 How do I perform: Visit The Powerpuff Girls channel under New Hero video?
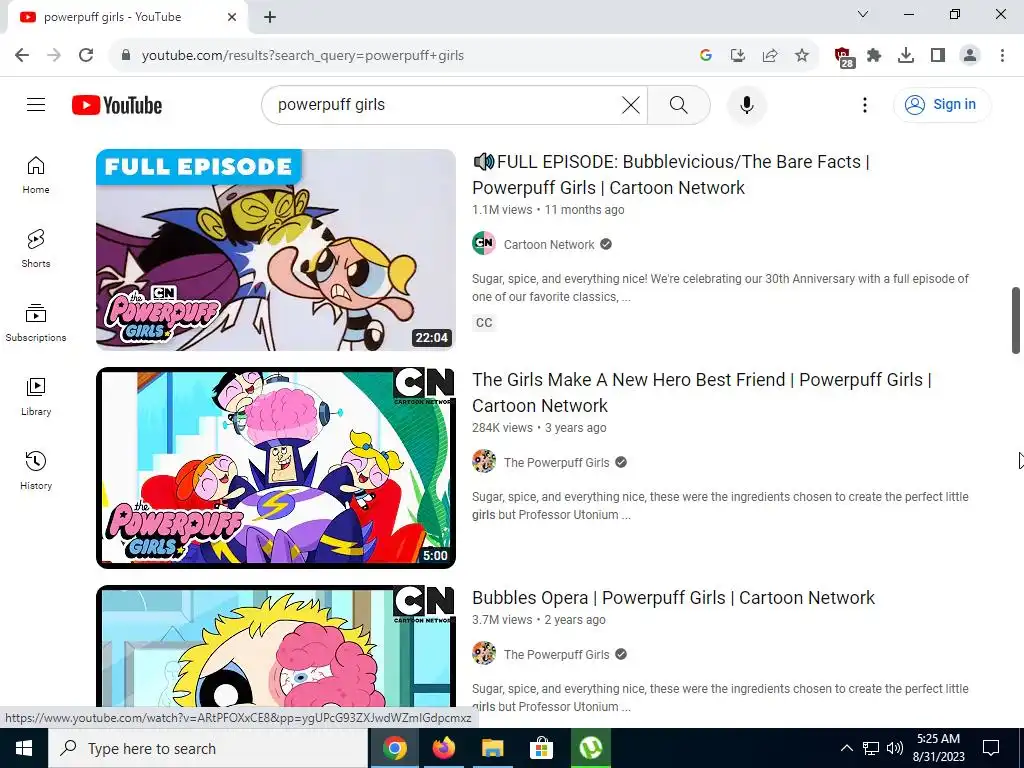(556, 462)
